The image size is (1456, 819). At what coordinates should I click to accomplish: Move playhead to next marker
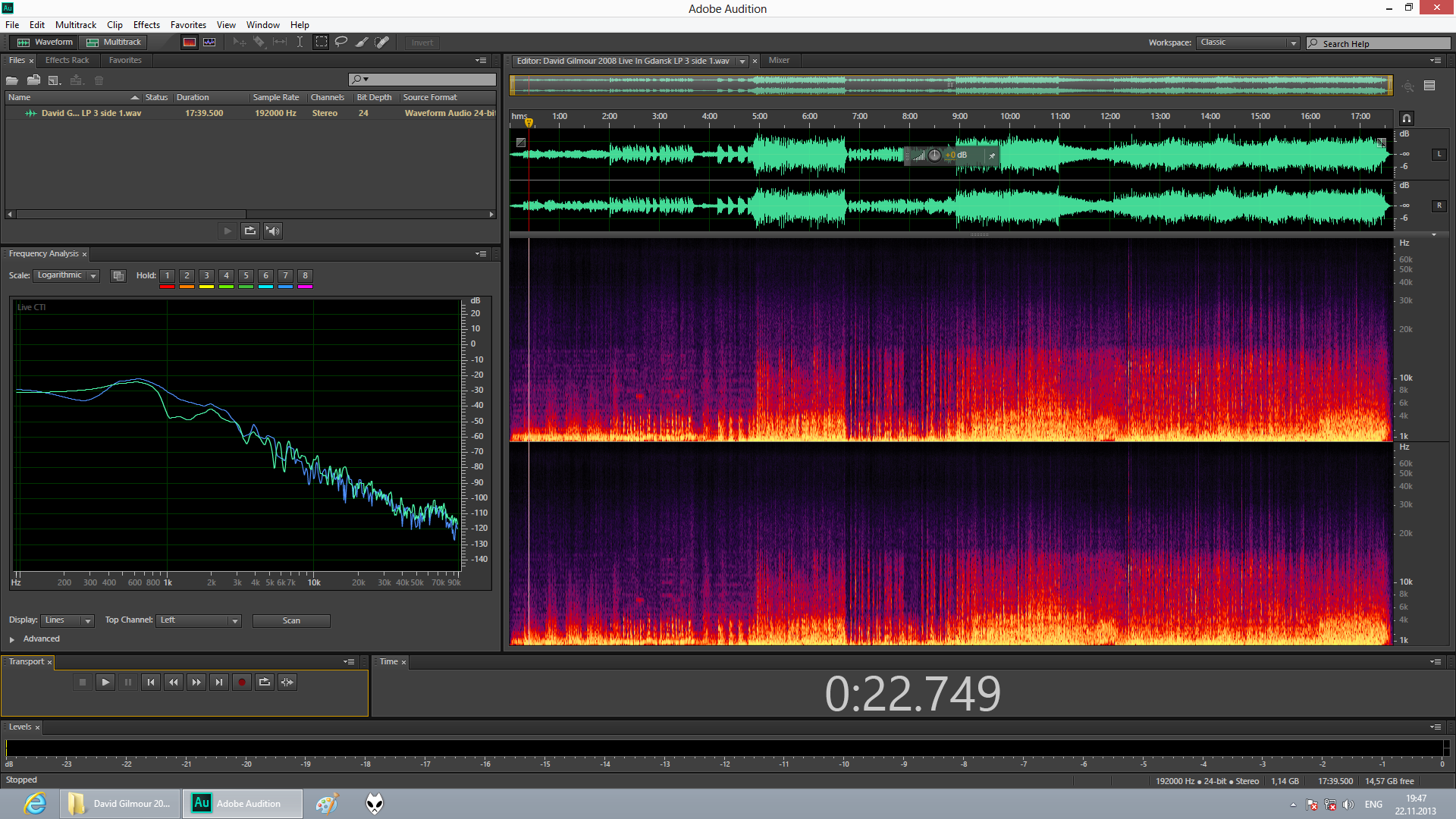tap(219, 682)
